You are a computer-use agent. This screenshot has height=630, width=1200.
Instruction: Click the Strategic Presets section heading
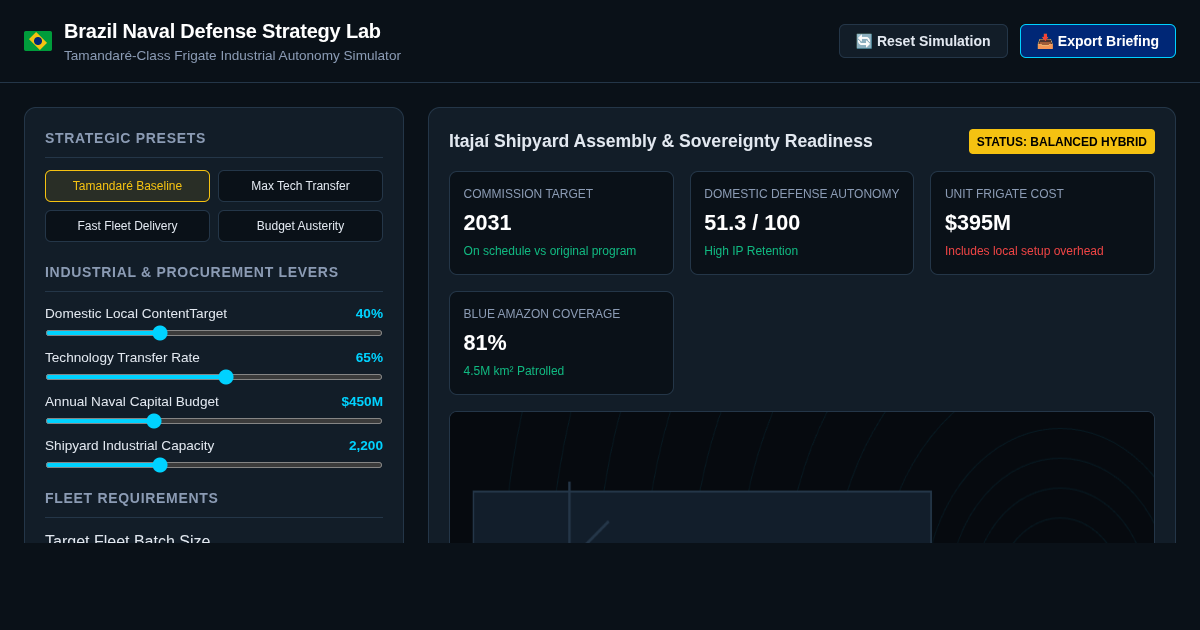tap(125, 138)
